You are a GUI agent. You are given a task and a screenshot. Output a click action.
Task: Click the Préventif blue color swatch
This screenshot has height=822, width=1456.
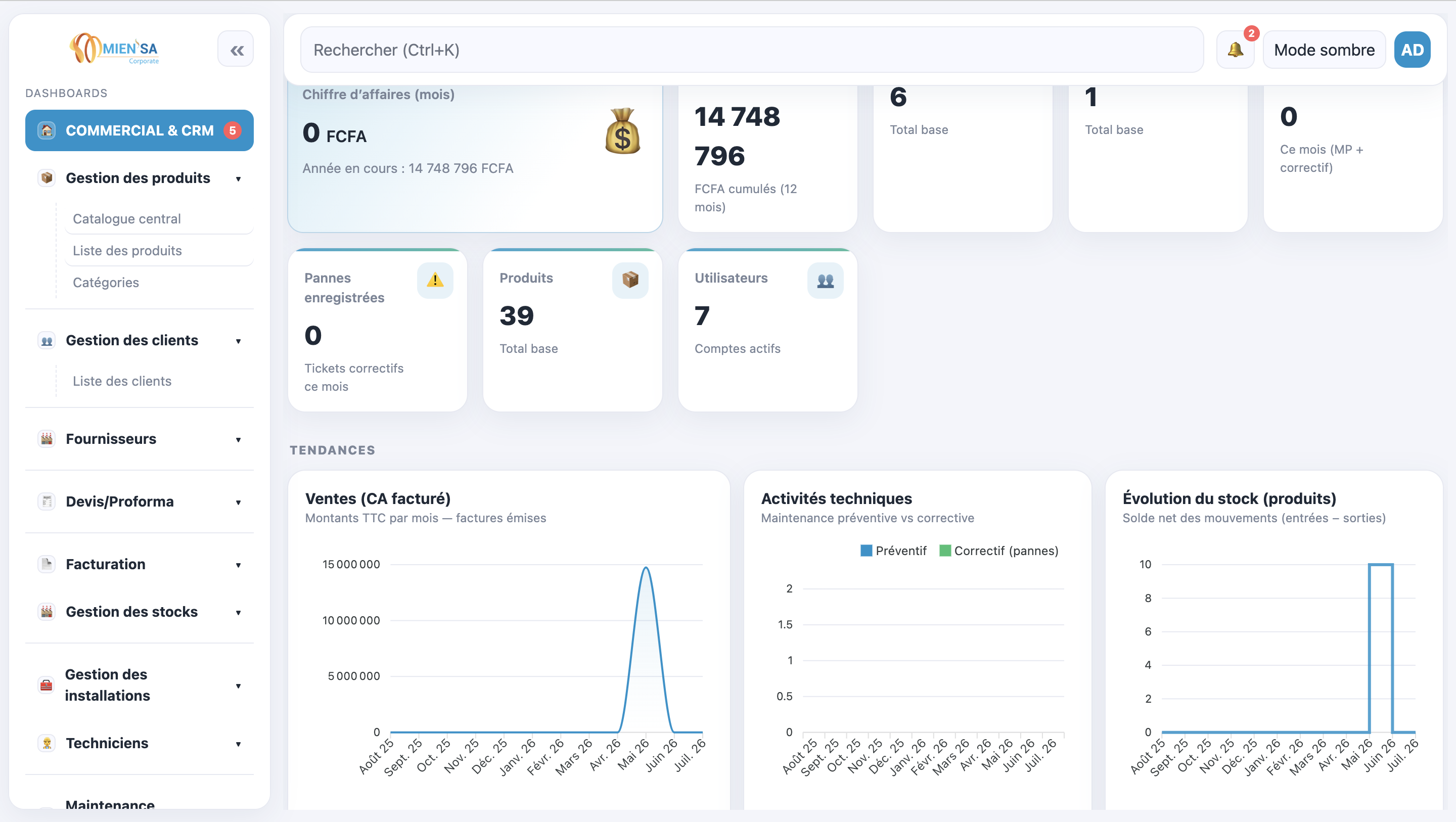(866, 551)
